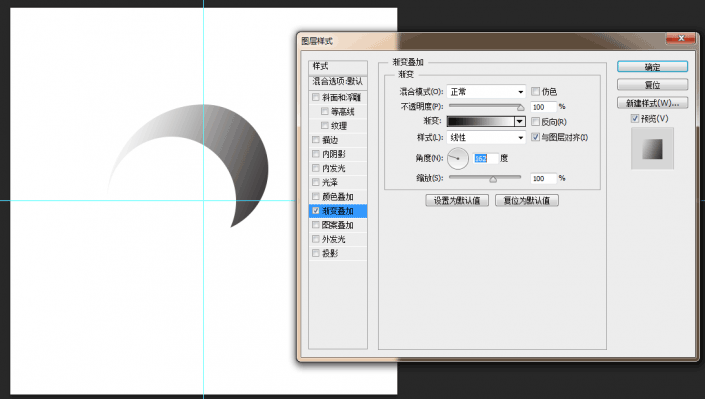The width and height of the screenshot is (705, 399).
Task: Click 复位为默认值 button
Action: click(x=527, y=200)
